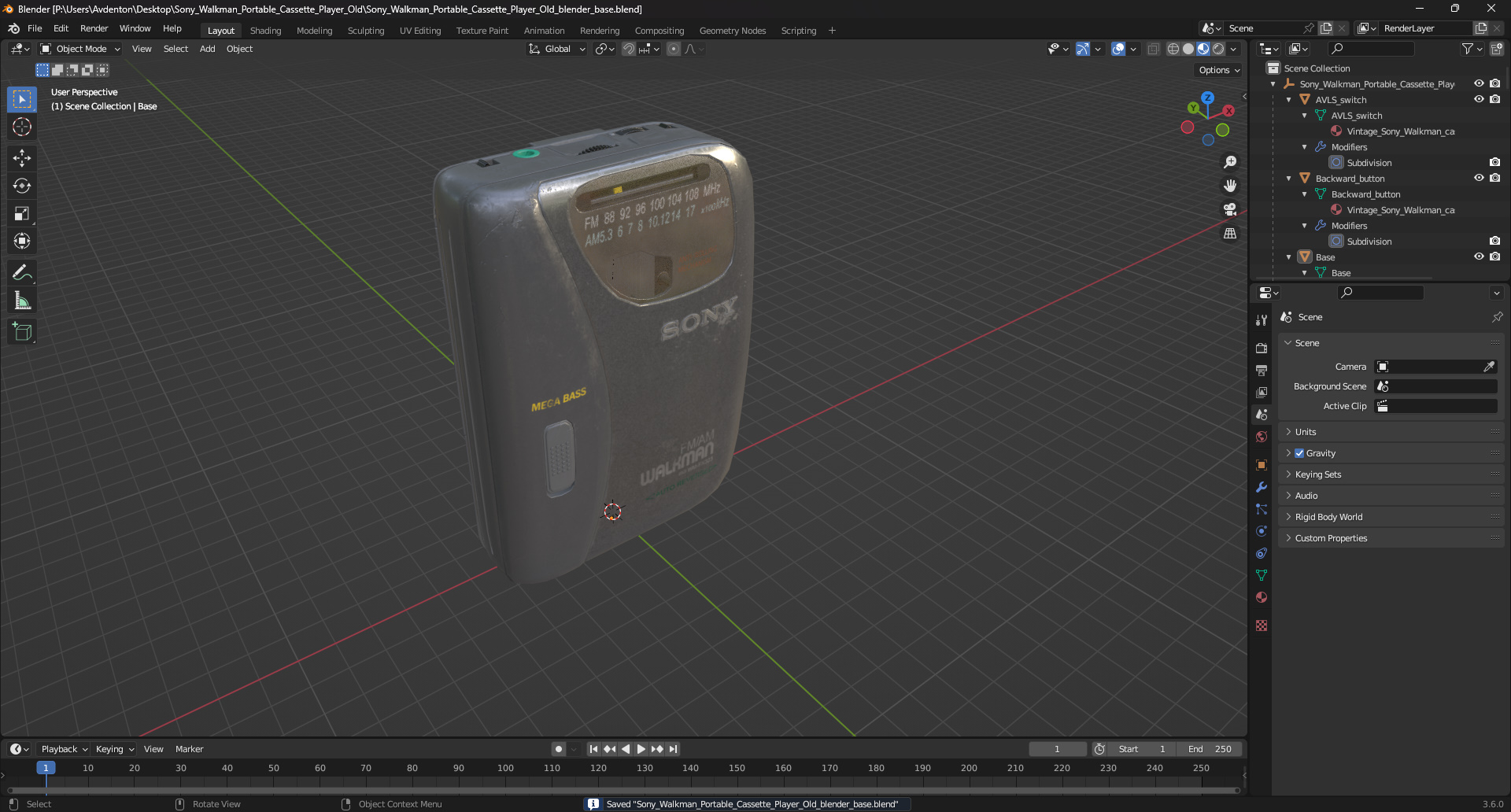
Task: Open the Playback dropdown in timeline
Action: [x=64, y=749]
